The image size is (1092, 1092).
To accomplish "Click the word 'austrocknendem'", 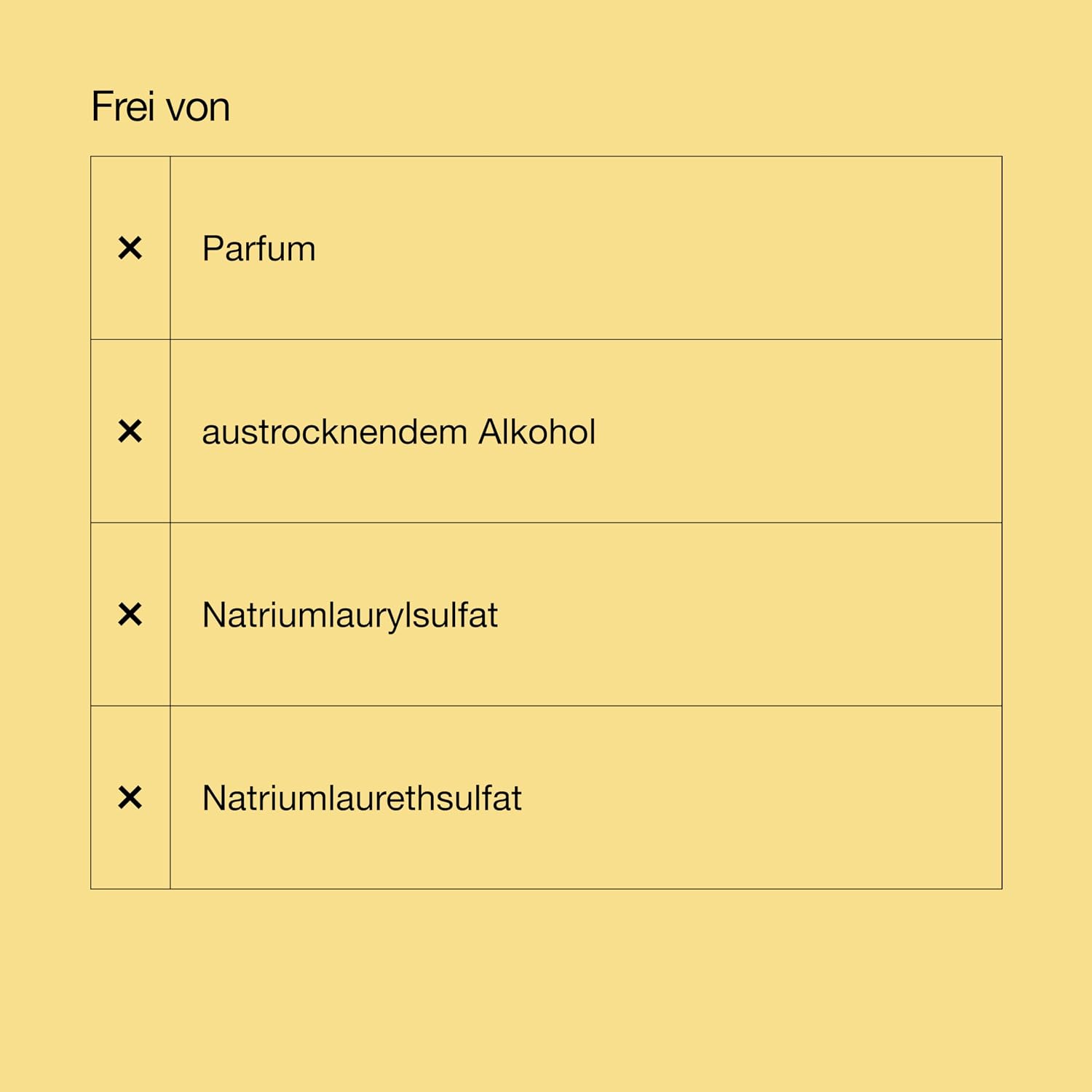I will tap(335, 432).
